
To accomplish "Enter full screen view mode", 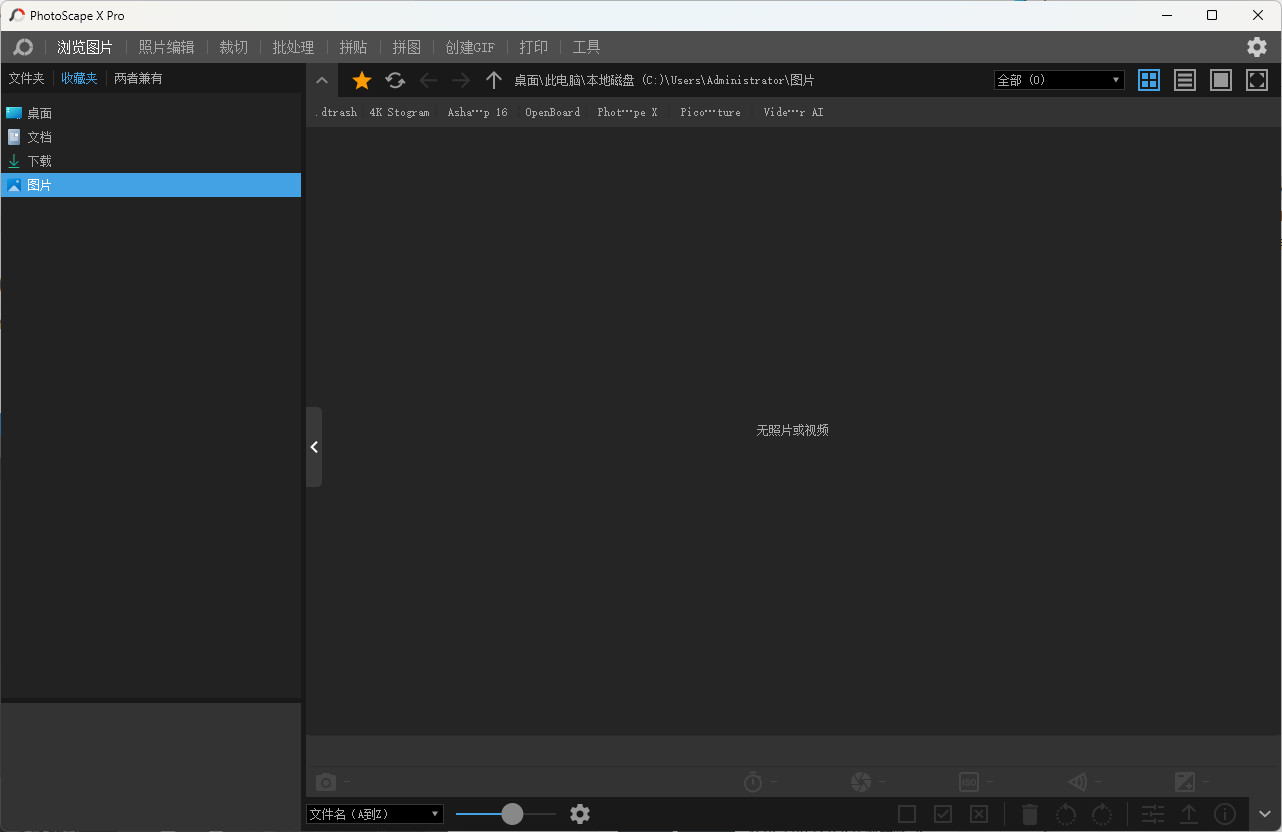I will pos(1257,80).
